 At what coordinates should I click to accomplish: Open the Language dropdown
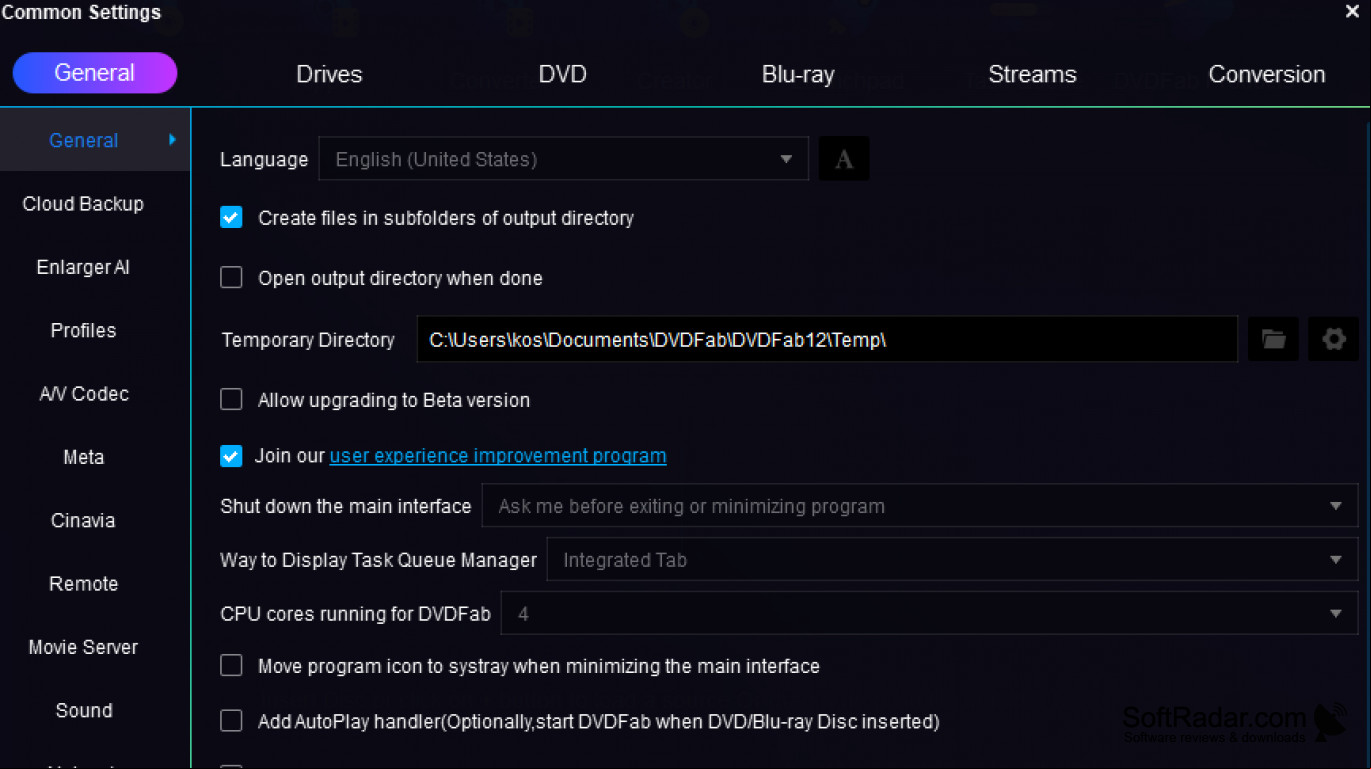[x=563, y=159]
